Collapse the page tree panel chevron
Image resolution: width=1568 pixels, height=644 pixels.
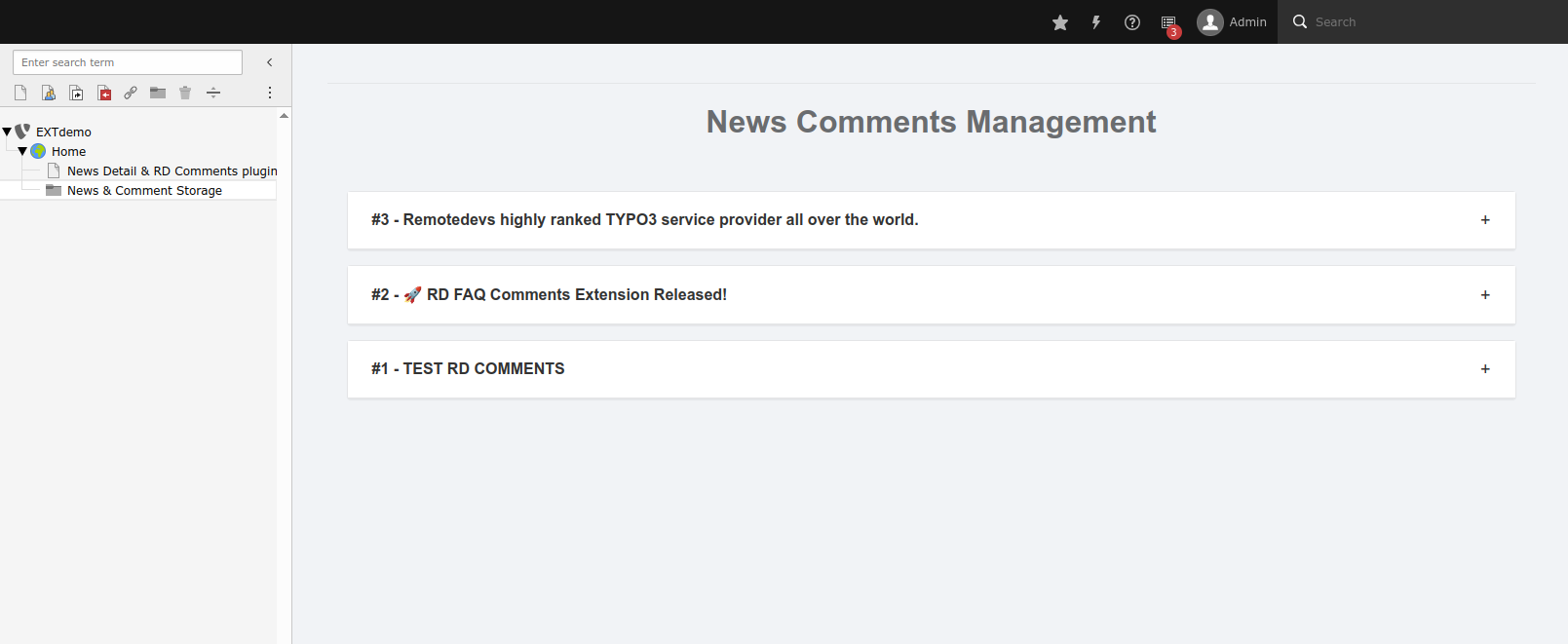[270, 62]
